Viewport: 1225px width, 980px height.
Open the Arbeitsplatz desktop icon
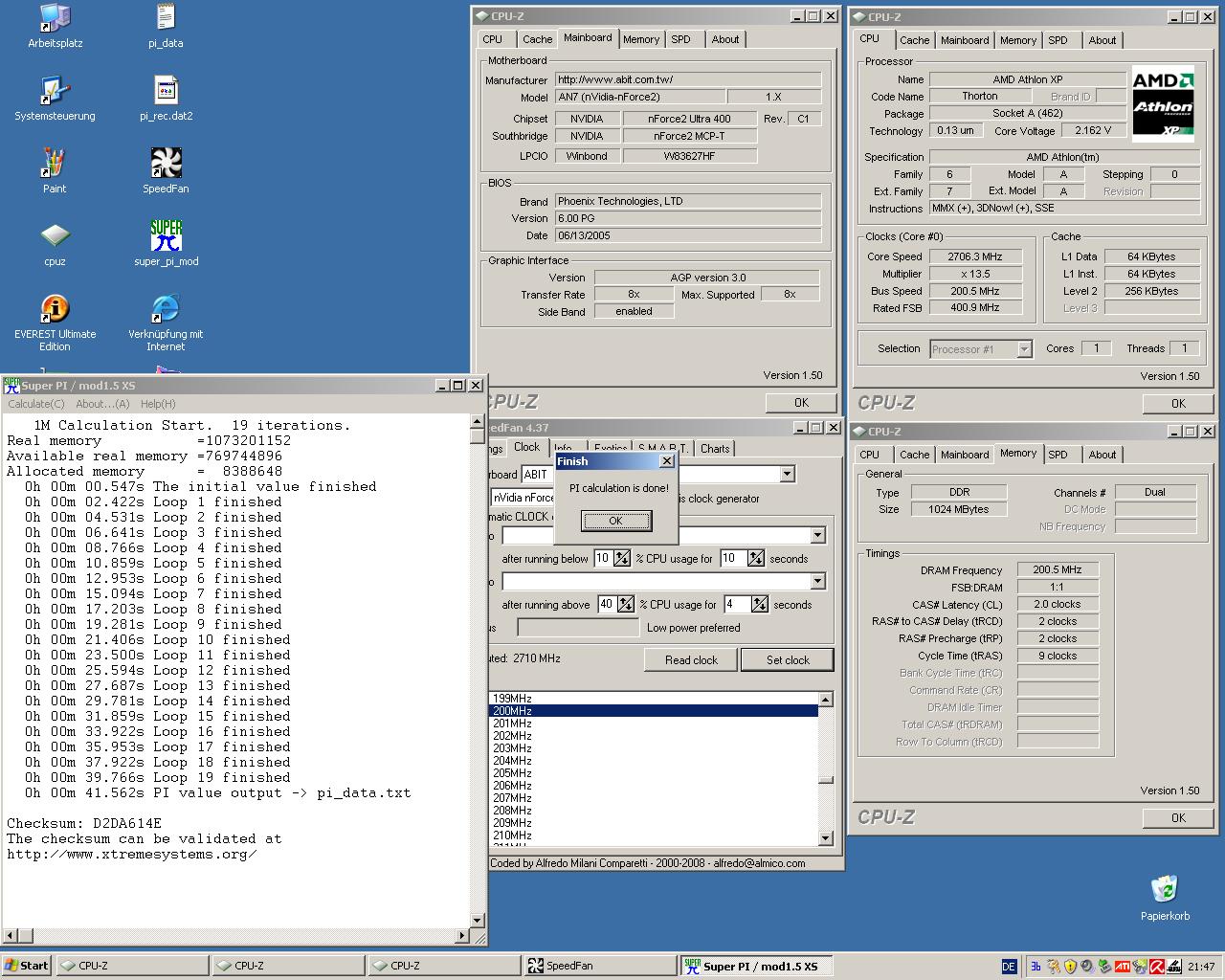pyautogui.click(x=55, y=25)
